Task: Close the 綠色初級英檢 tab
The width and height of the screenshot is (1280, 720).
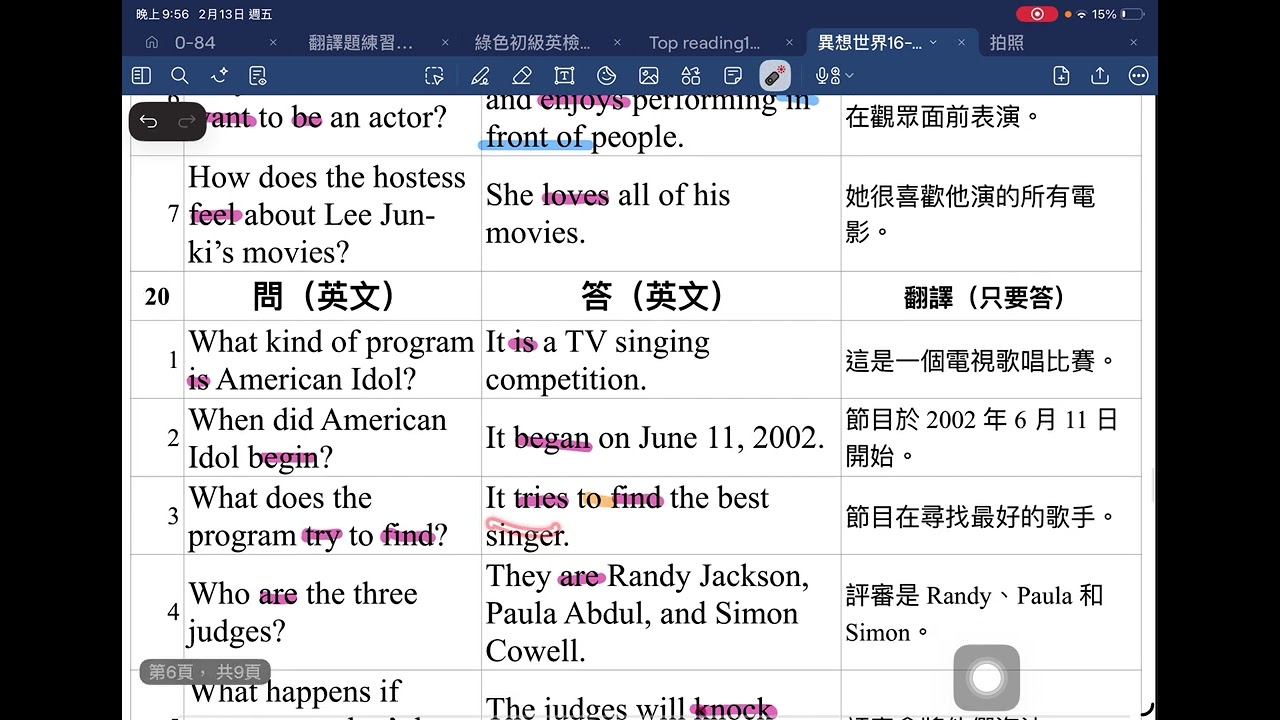Action: (x=617, y=43)
